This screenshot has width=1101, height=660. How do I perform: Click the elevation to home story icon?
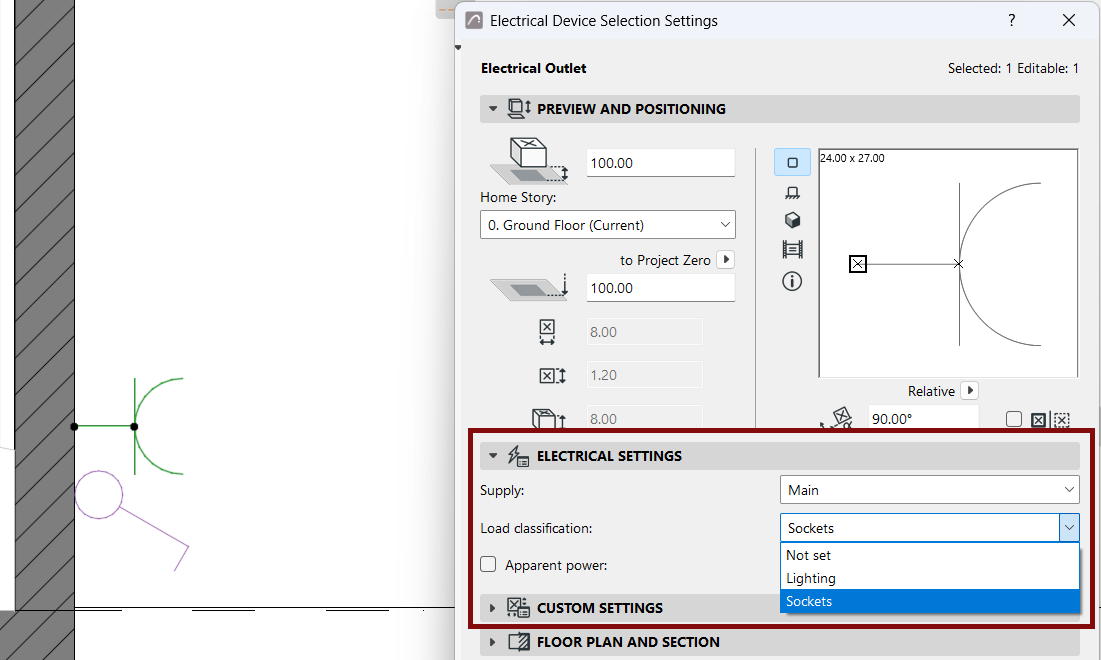(529, 161)
